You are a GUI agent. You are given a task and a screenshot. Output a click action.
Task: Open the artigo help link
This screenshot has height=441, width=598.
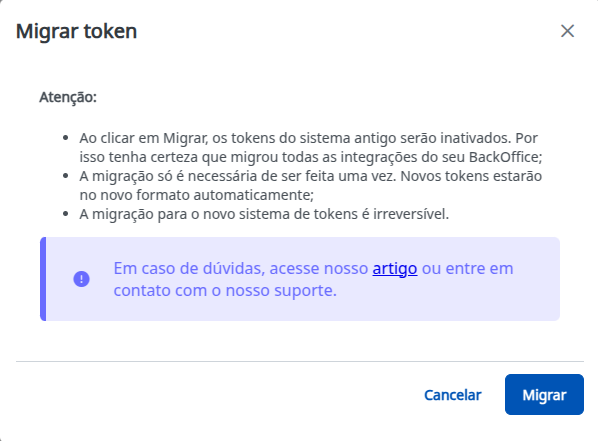tap(395, 269)
